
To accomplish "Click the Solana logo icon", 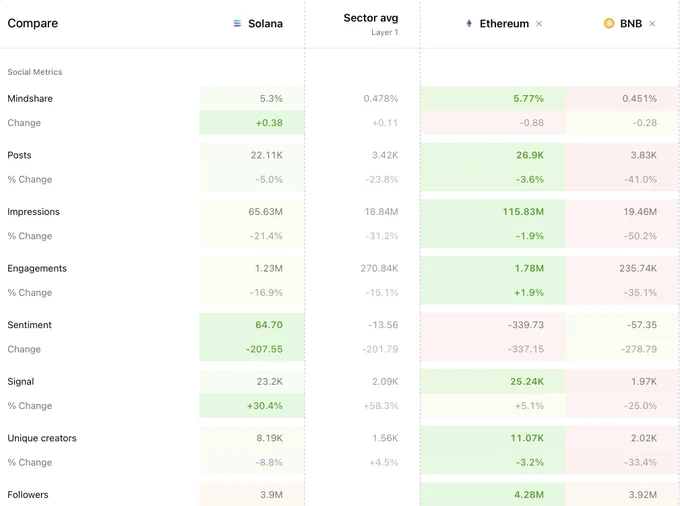I will [237, 23].
